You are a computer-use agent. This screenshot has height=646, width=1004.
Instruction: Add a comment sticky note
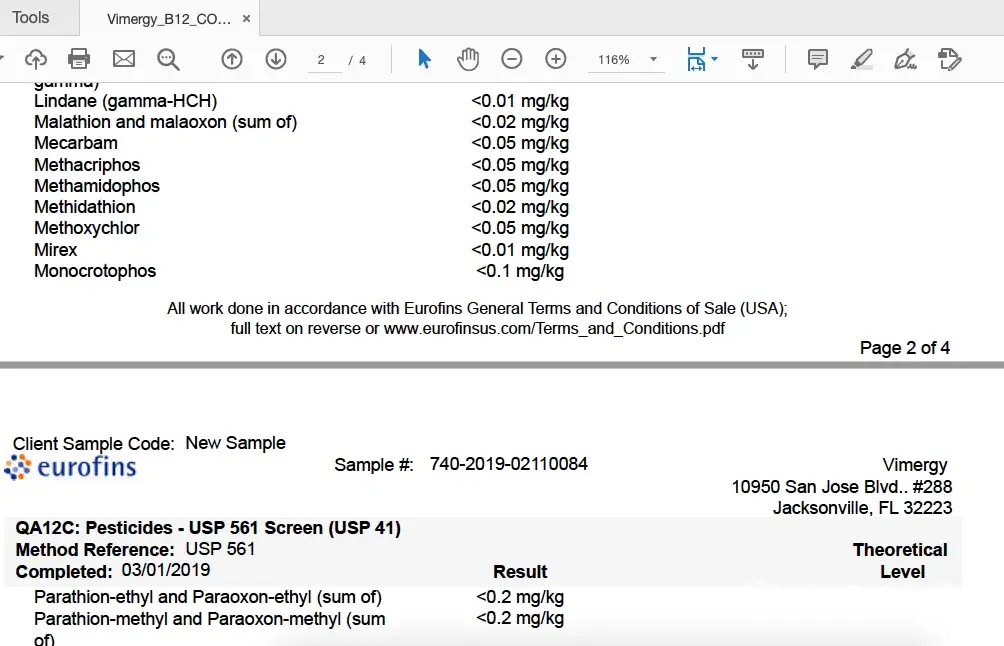(x=818, y=59)
